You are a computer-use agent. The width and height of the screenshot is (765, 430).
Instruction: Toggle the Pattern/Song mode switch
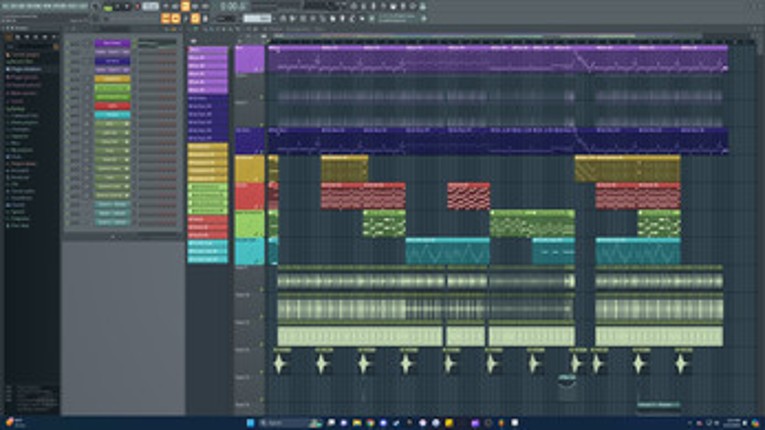pos(106,7)
